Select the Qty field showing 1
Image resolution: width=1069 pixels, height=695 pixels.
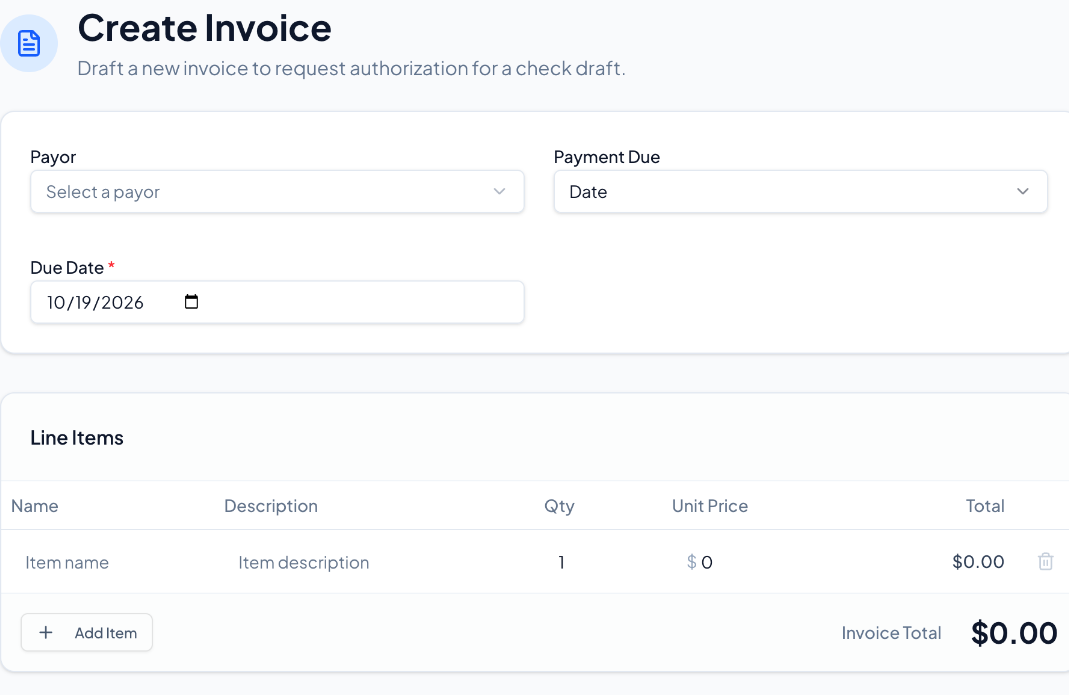(x=561, y=562)
